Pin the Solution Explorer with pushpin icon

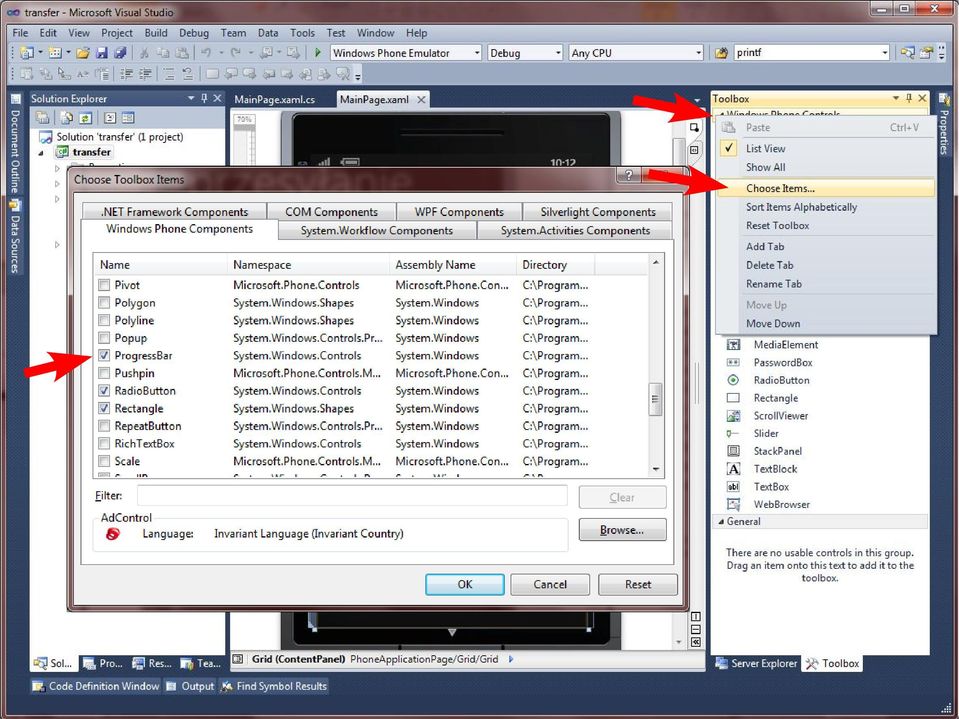coord(204,98)
